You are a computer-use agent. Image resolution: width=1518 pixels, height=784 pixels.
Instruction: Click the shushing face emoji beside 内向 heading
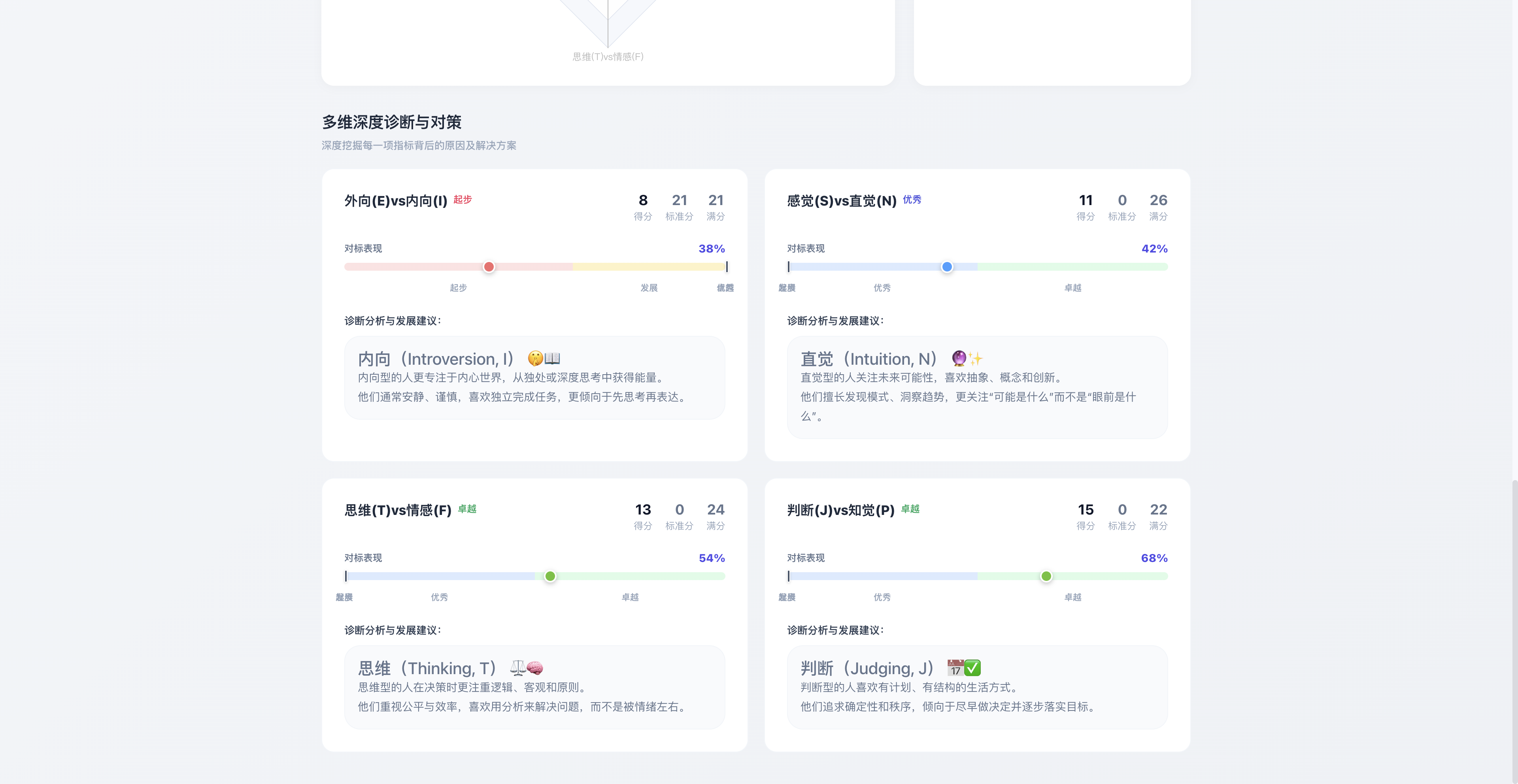pyautogui.click(x=536, y=358)
